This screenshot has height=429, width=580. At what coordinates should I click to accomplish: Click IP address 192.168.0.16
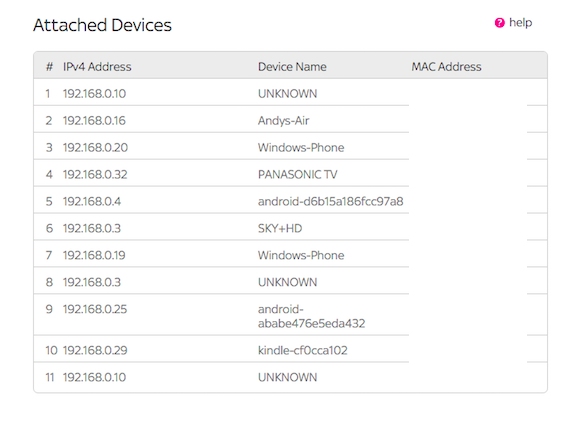pyautogui.click(x=94, y=121)
